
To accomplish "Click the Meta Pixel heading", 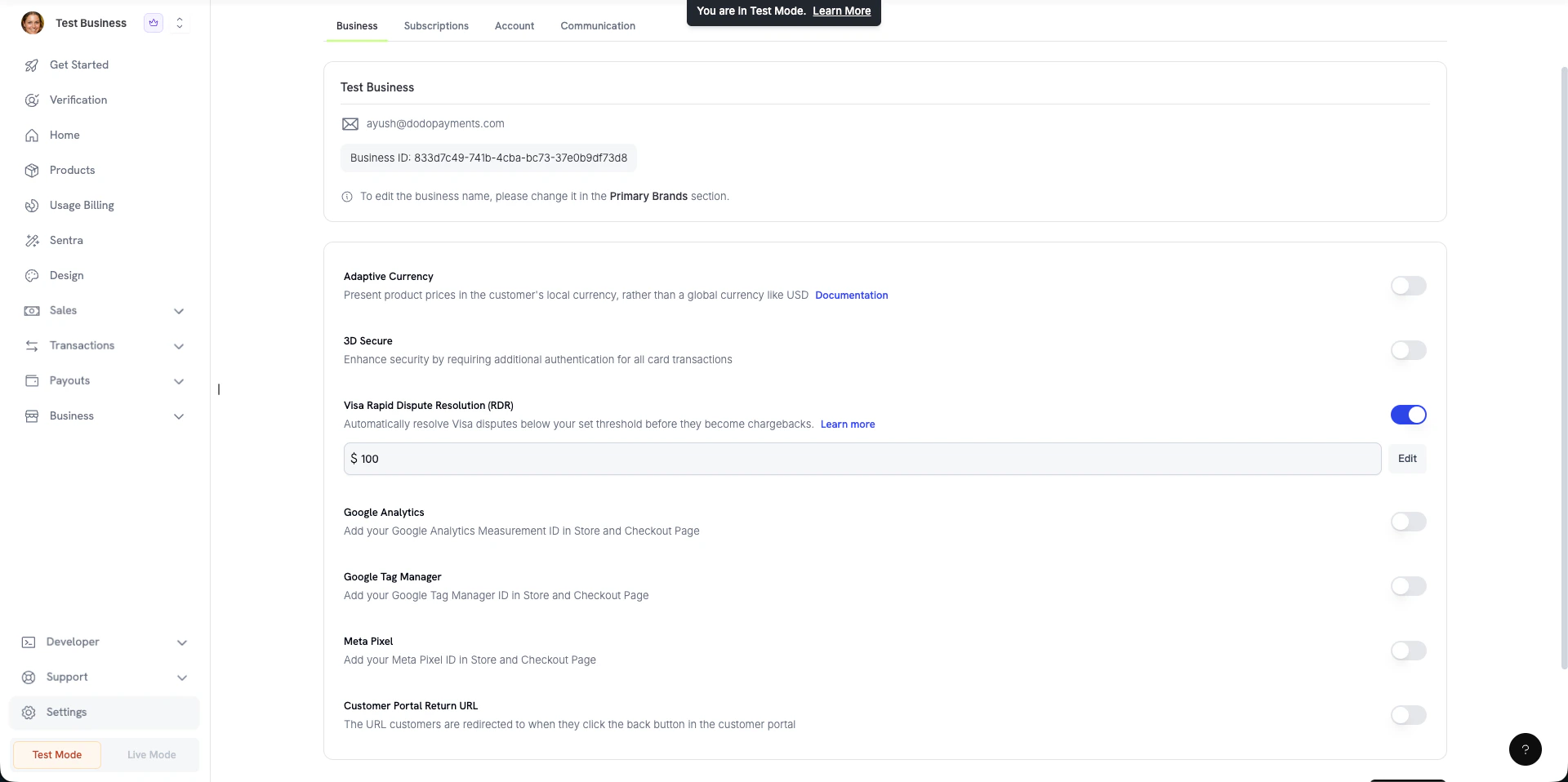I will (368, 642).
